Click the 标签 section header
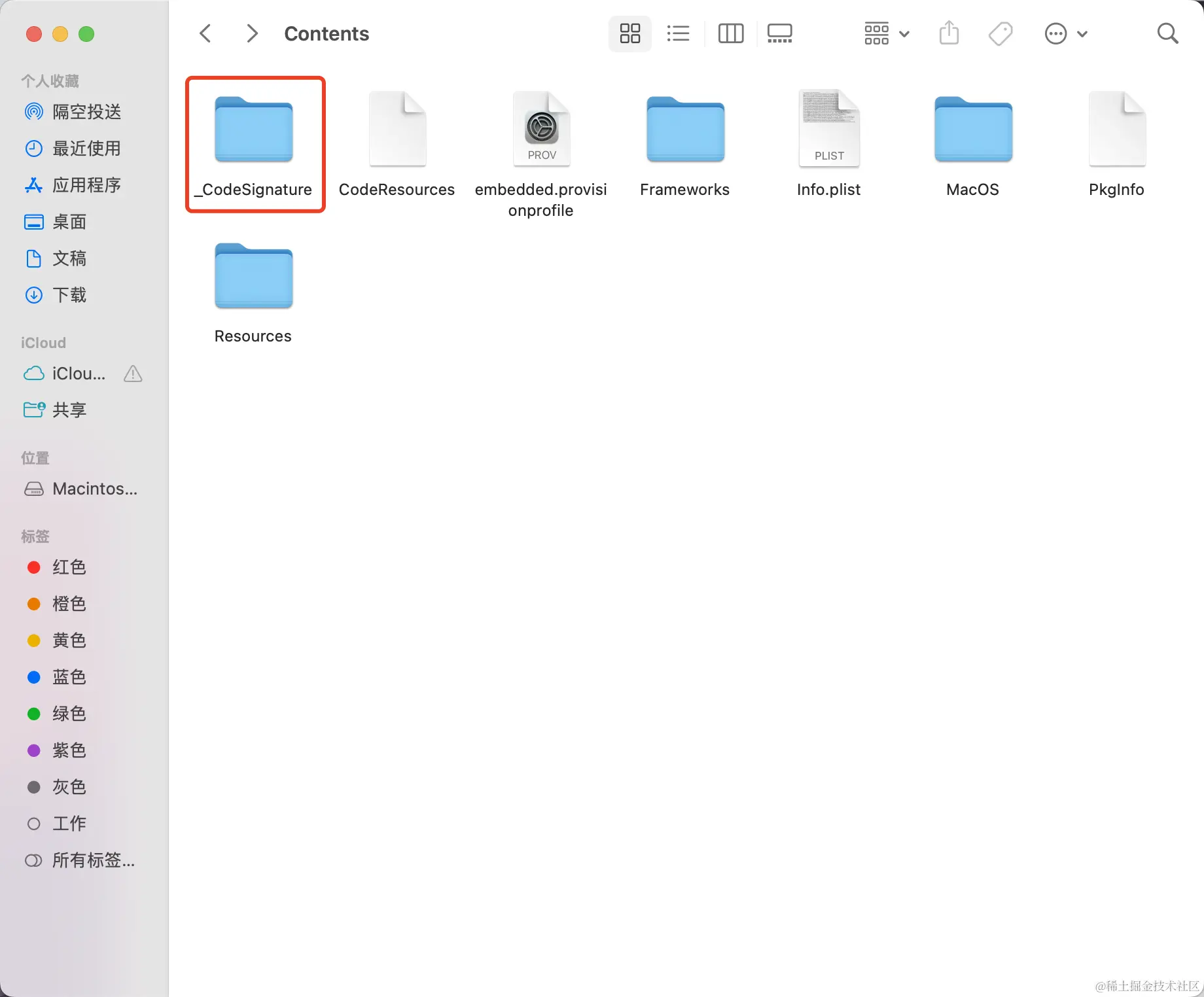 pos(35,536)
